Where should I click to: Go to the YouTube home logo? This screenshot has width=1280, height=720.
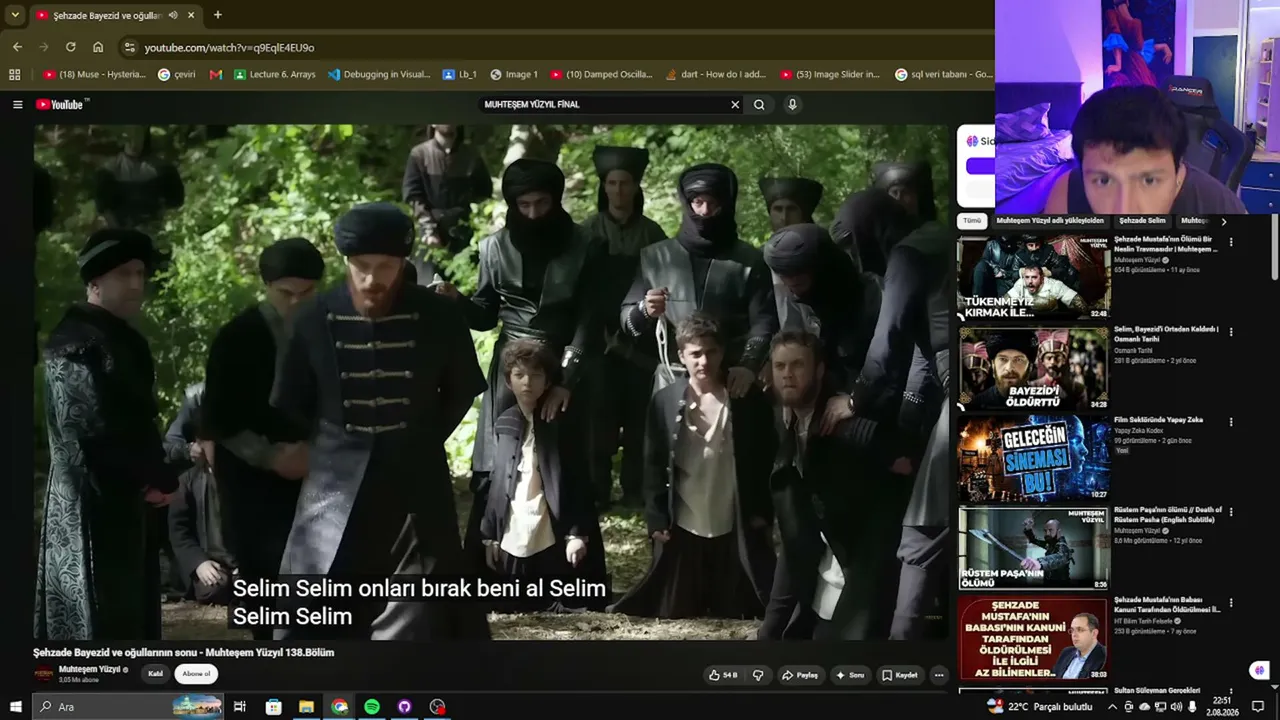tap(62, 104)
